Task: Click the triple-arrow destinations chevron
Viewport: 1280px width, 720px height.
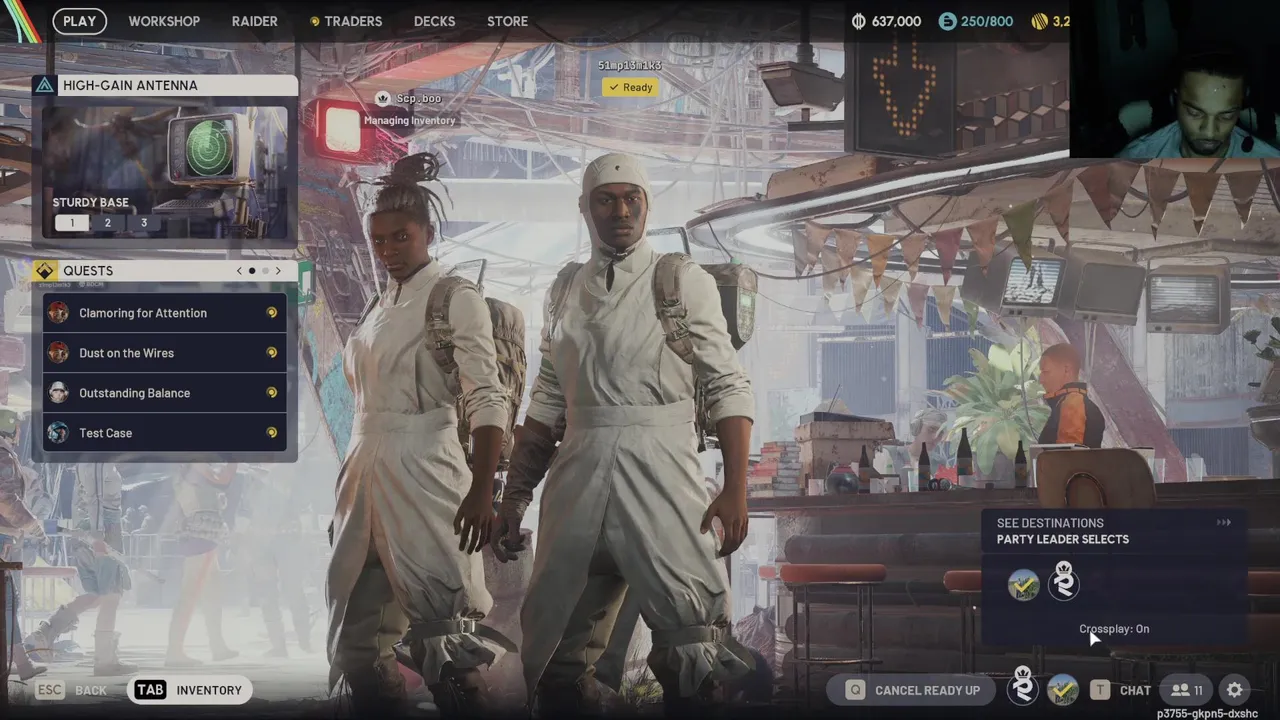Action: [x=1224, y=522]
